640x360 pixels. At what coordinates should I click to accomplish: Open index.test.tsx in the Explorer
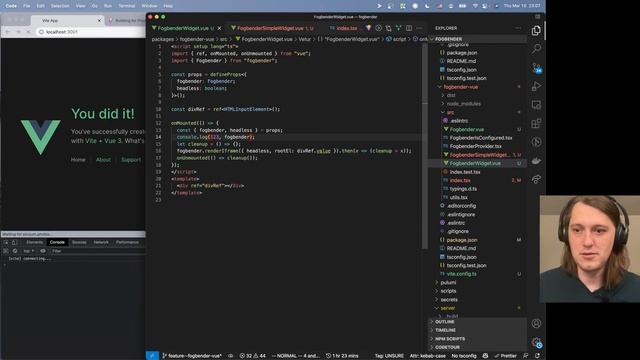pyautogui.click(x=465, y=172)
